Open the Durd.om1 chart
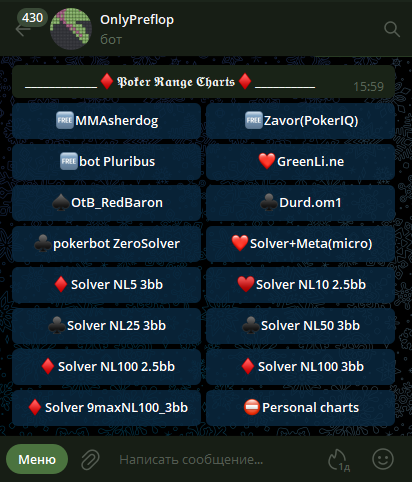Screen dimensions: 412x482 (x=300, y=203)
